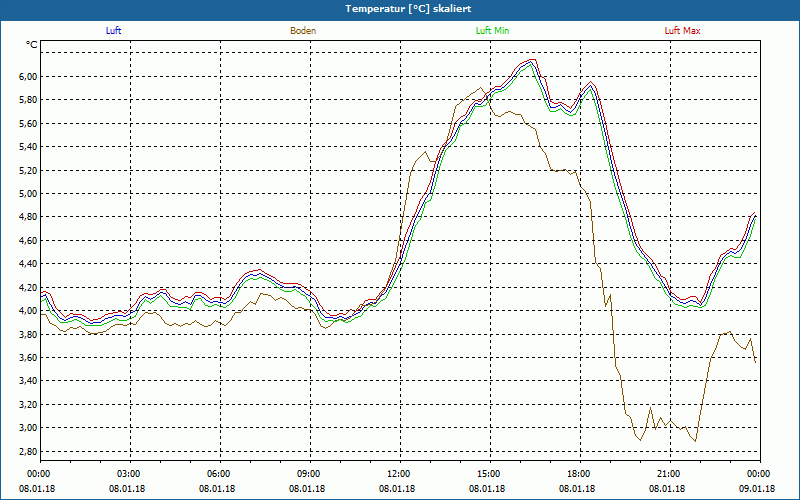Screen dimensions: 800x500
Task: Click the 5,60 y-axis value
Action: [x=29, y=123]
